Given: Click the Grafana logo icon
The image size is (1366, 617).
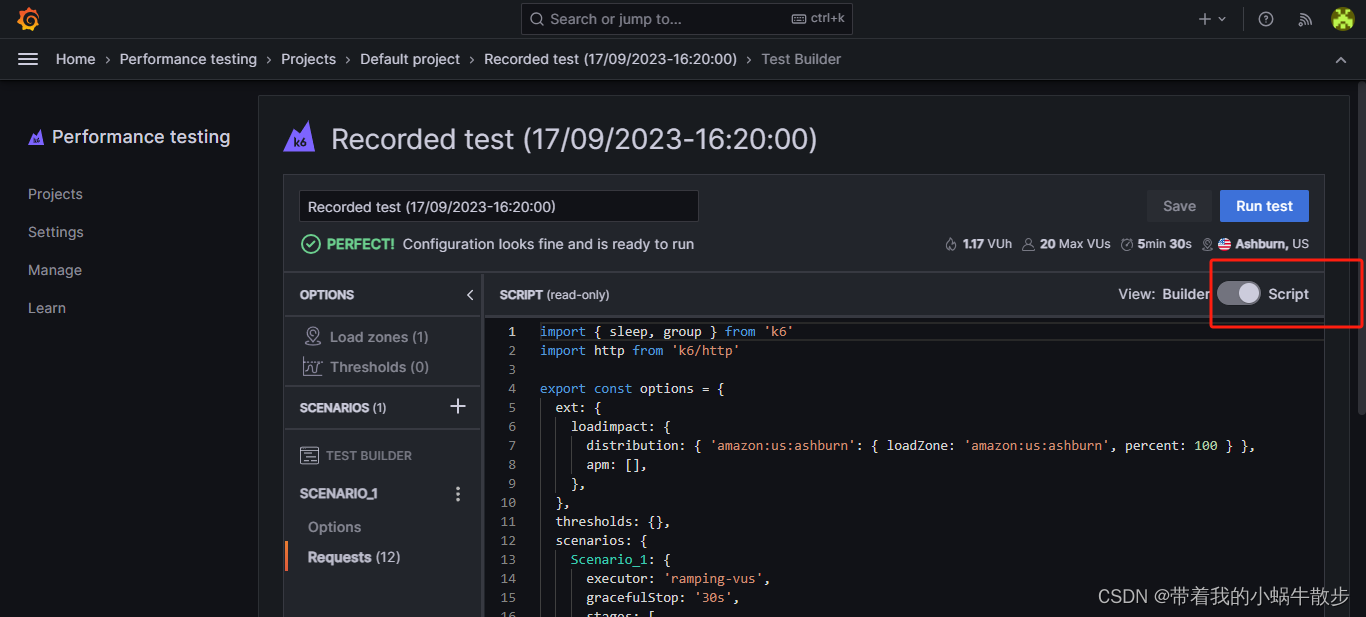Looking at the screenshot, I should click(x=29, y=19).
